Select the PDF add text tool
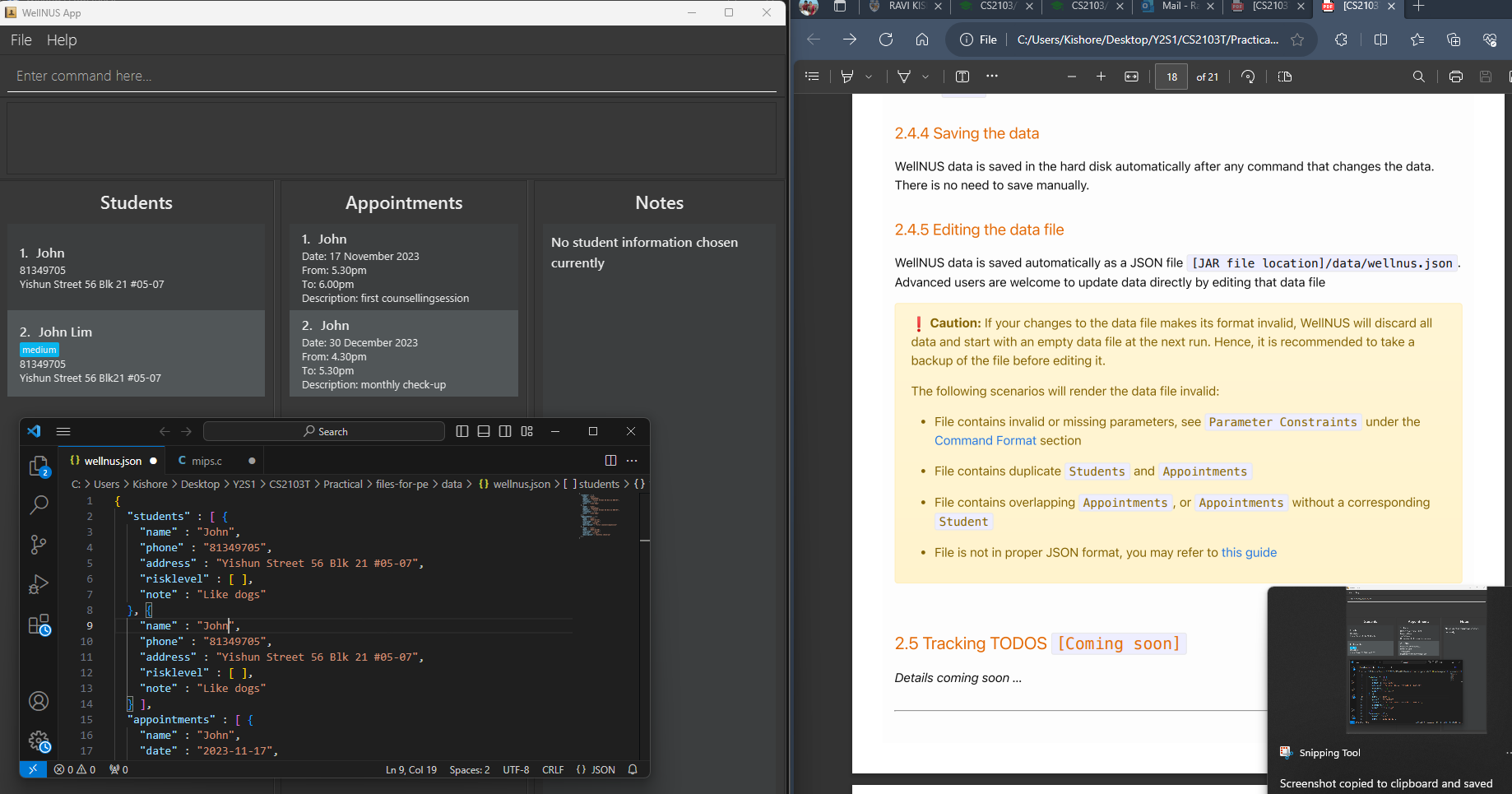 (x=962, y=77)
